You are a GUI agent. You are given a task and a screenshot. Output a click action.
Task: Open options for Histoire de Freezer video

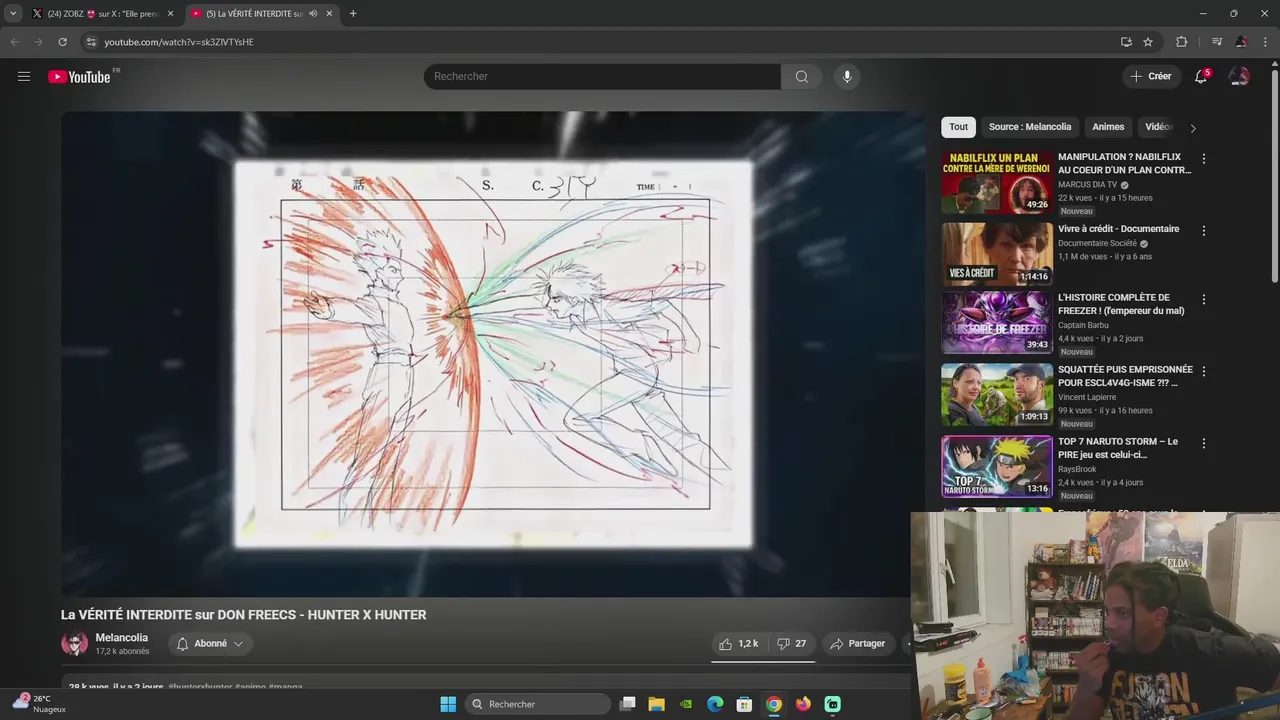1204,299
